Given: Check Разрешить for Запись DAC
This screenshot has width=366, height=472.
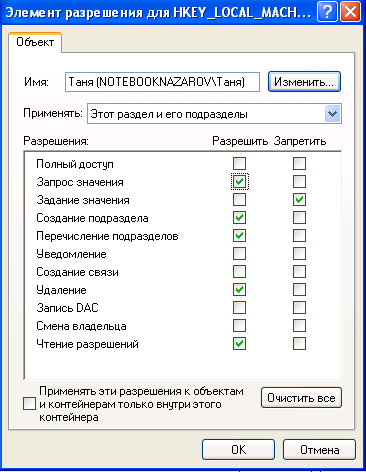Looking at the screenshot, I should (239, 308).
